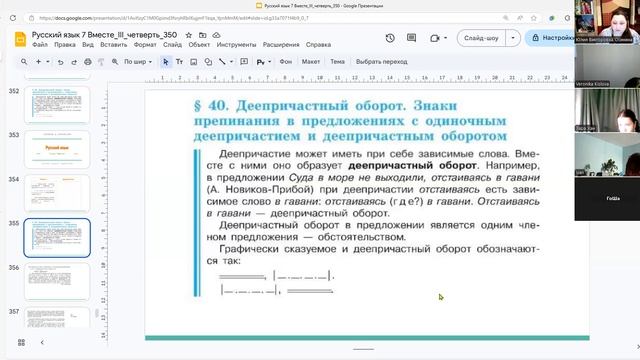Click the Гоша participant tile
The width and height of the screenshot is (640, 360).
click(607, 199)
